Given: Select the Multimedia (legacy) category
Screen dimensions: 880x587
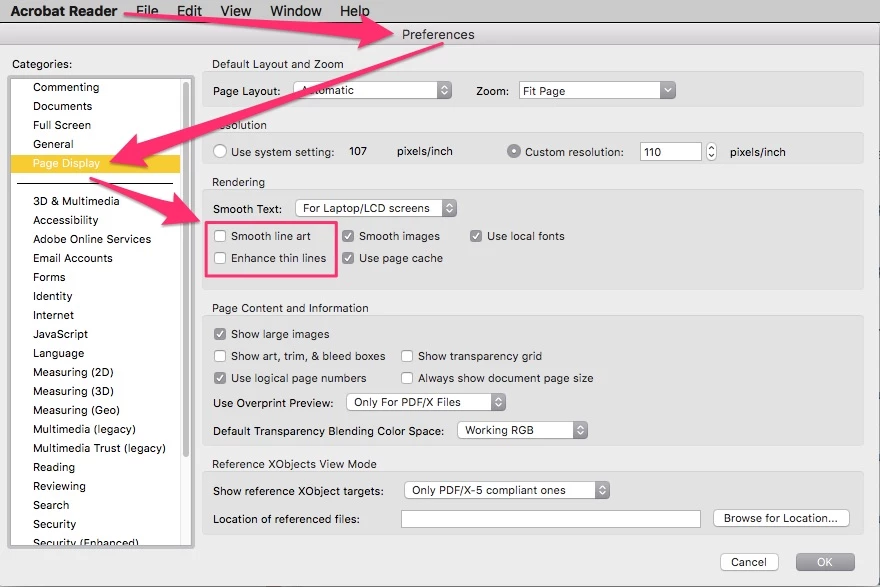Looking at the screenshot, I should tap(85, 429).
